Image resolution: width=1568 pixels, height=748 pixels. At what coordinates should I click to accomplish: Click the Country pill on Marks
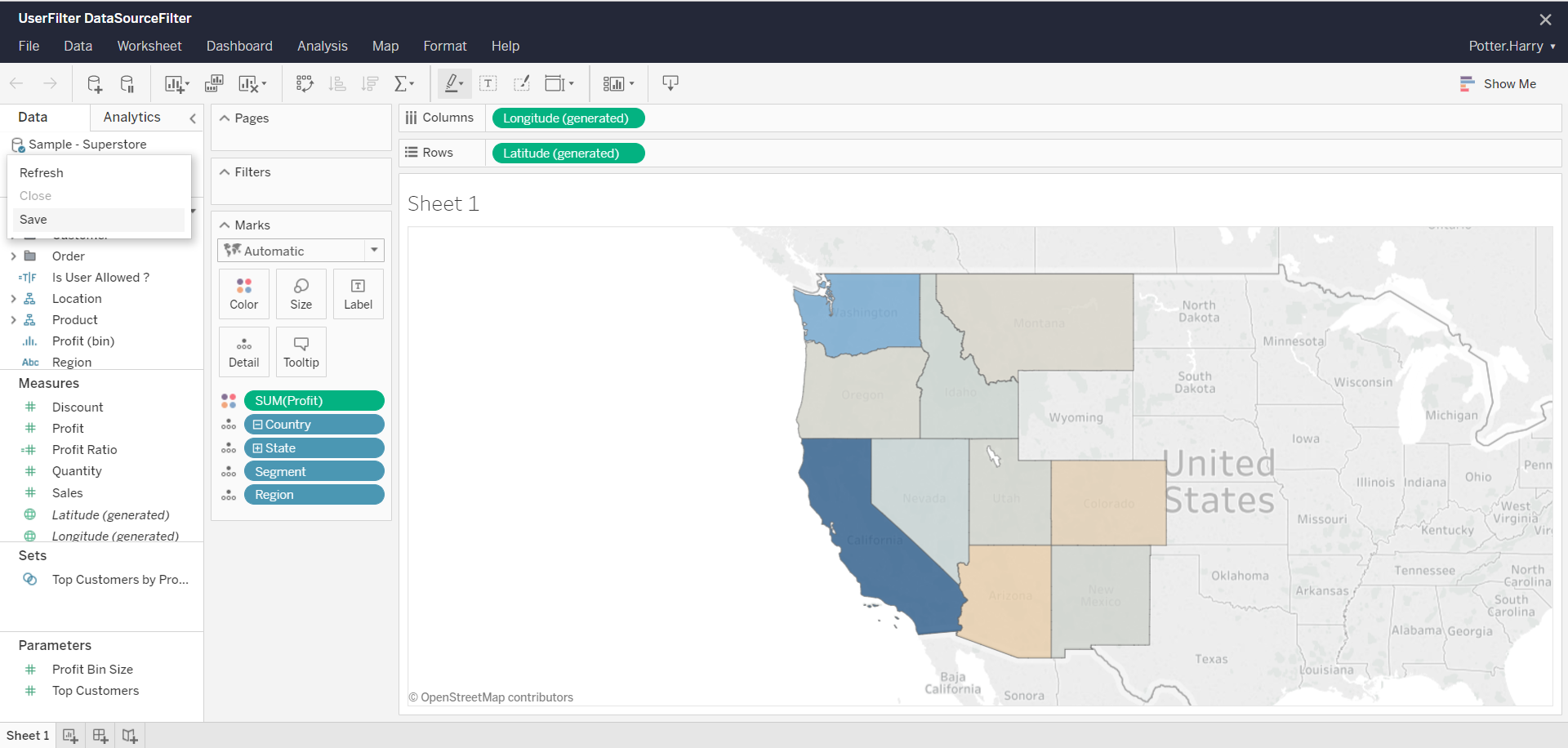pyautogui.click(x=314, y=425)
